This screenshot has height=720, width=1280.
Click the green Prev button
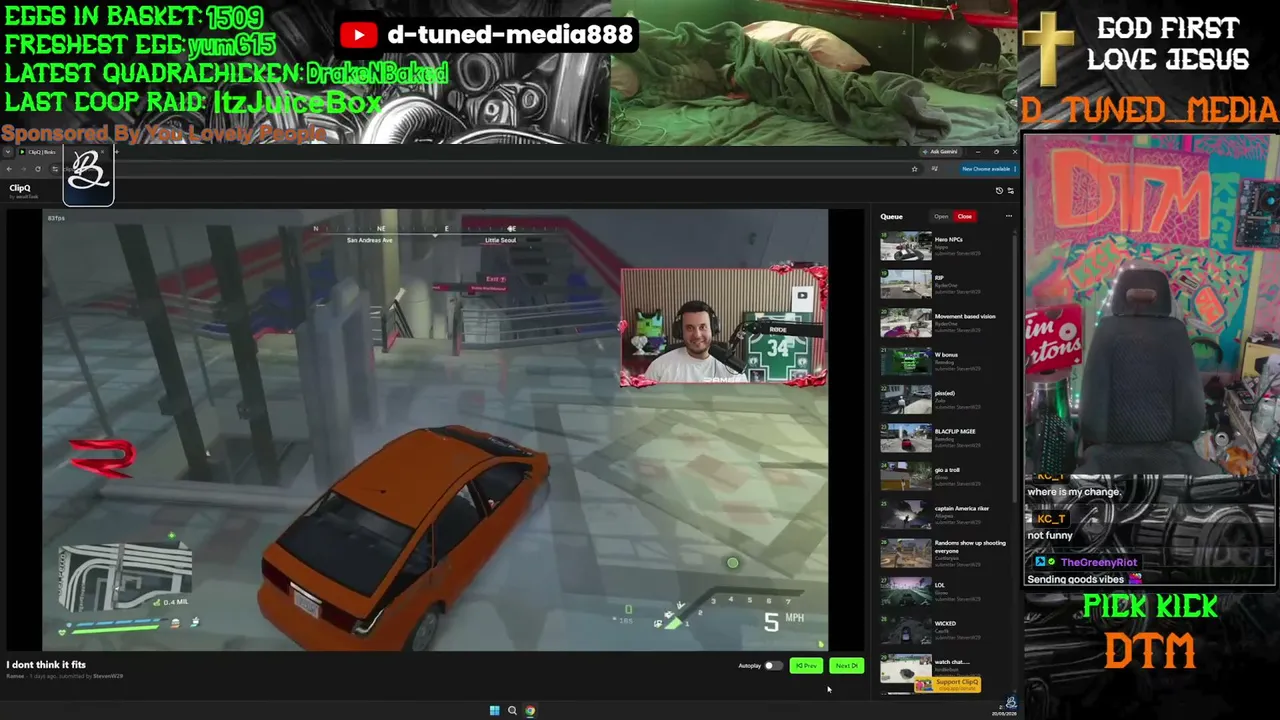click(806, 666)
